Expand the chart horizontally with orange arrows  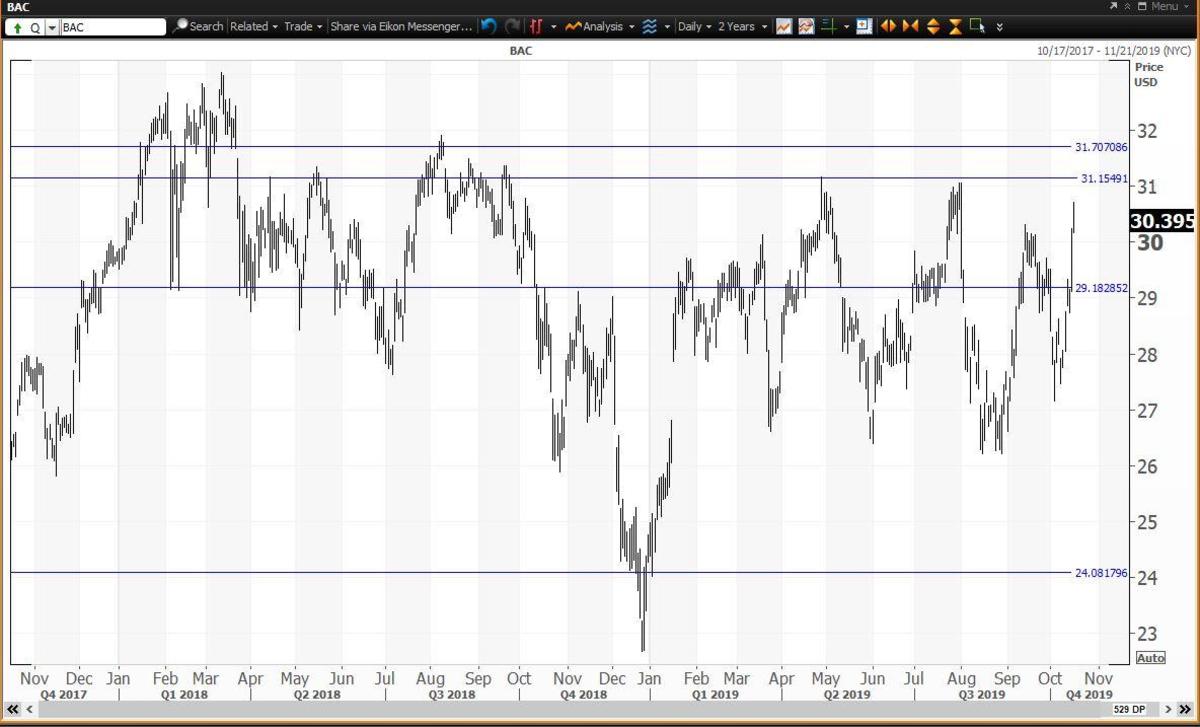(888, 27)
